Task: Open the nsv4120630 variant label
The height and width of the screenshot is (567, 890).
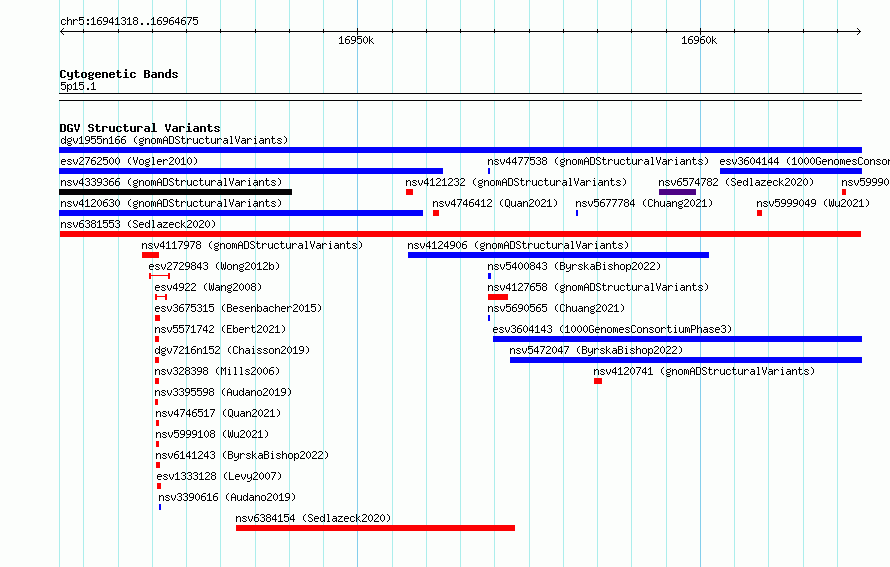Action: click(171, 203)
